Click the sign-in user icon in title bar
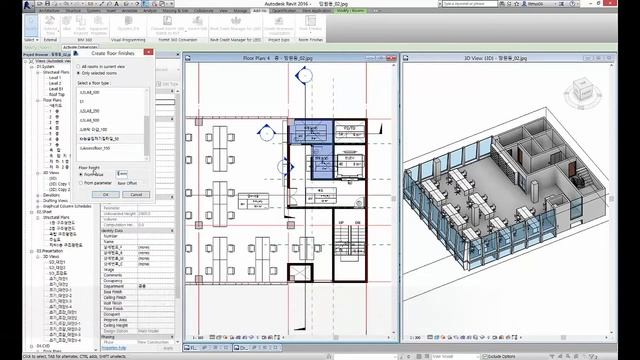This screenshot has height=360, width=640. click(x=524, y=4)
